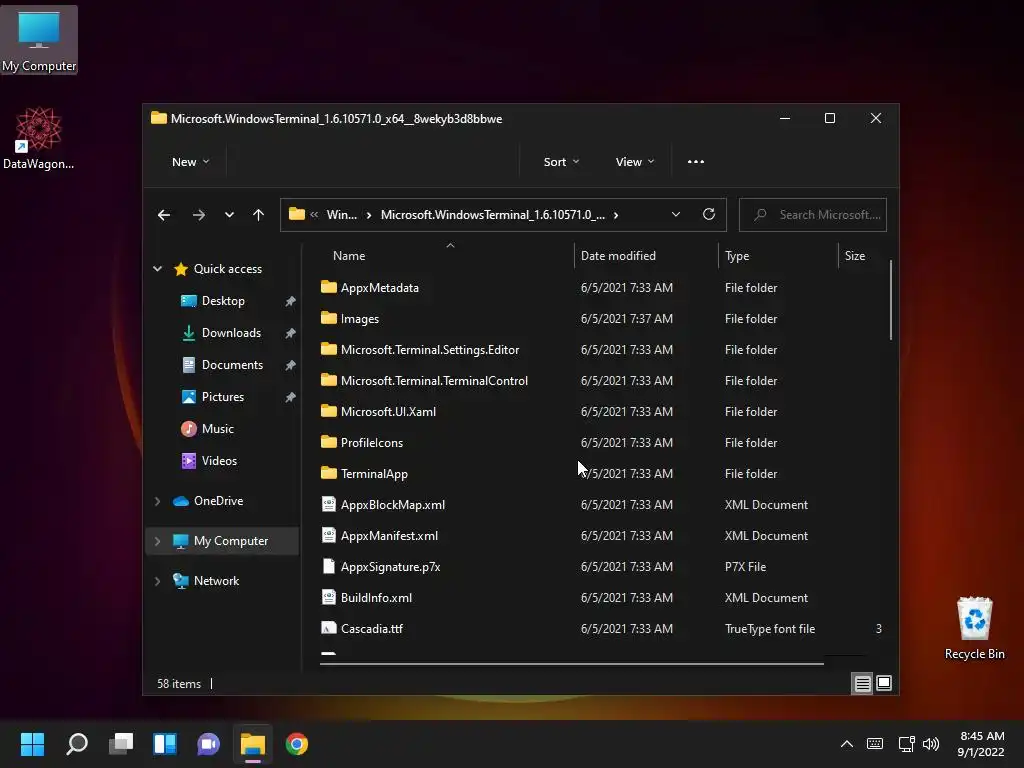The height and width of the screenshot is (768, 1024).
Task: Expand the address bar history dropdown
Action: (676, 214)
